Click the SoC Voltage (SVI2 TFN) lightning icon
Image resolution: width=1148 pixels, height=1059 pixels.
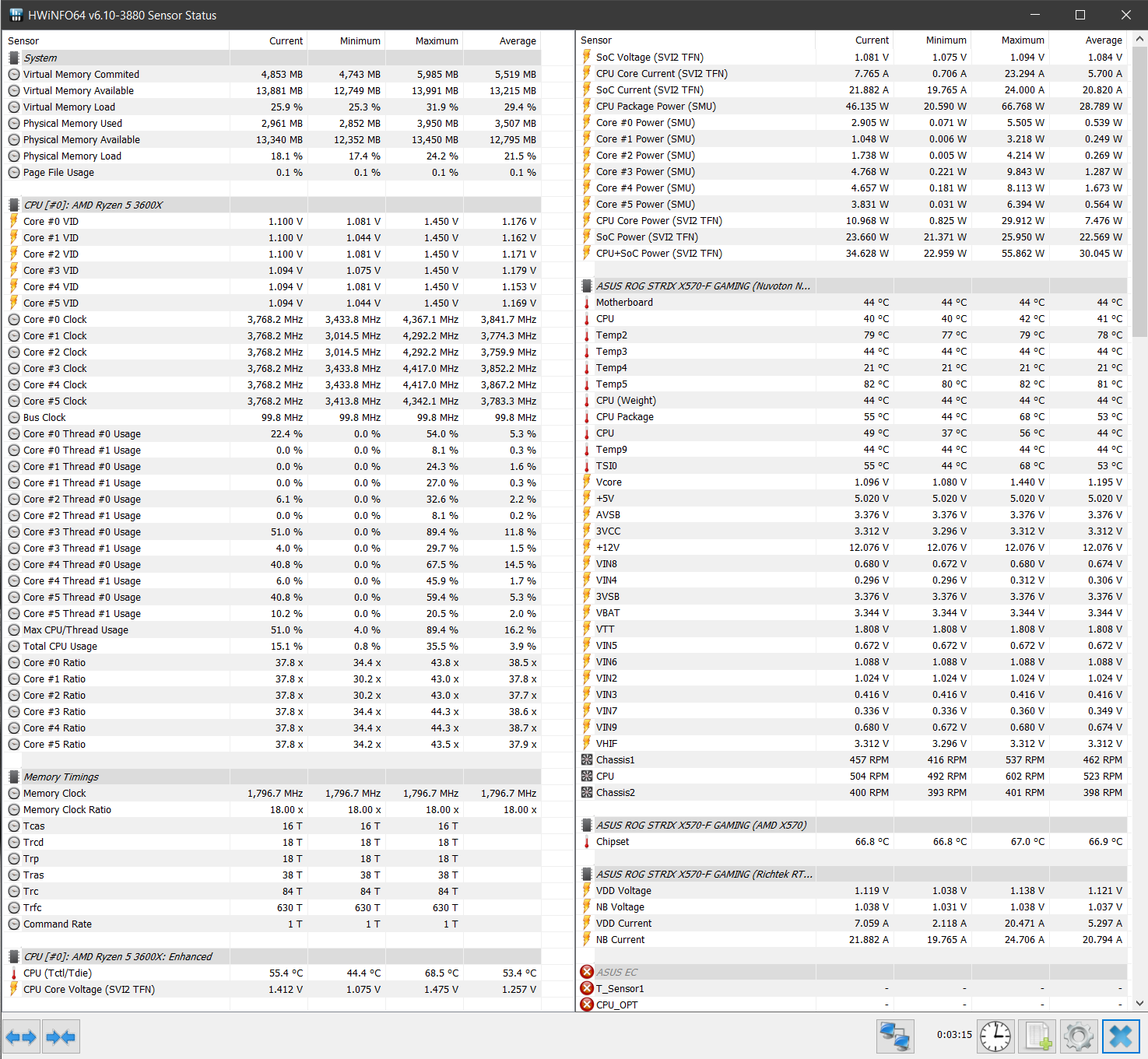point(587,57)
